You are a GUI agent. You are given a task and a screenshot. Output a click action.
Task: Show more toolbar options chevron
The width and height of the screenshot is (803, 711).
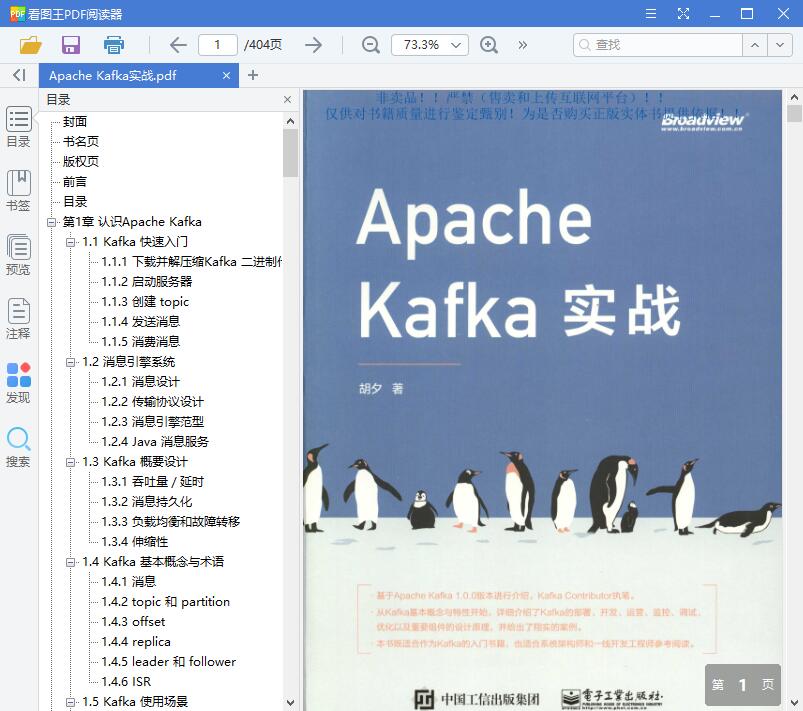pos(522,45)
